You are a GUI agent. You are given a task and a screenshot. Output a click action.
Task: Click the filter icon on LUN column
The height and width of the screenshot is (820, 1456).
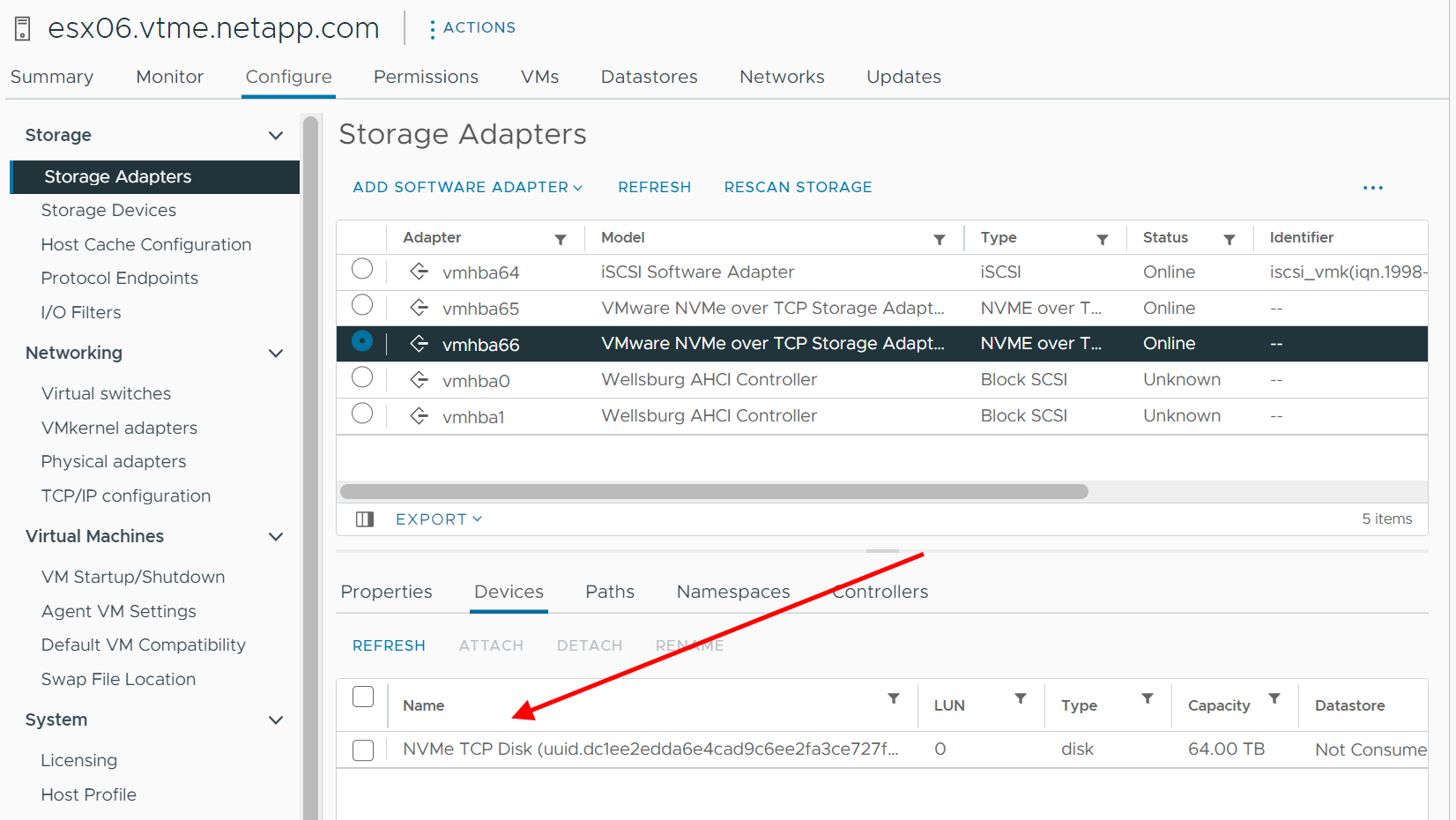(1021, 698)
